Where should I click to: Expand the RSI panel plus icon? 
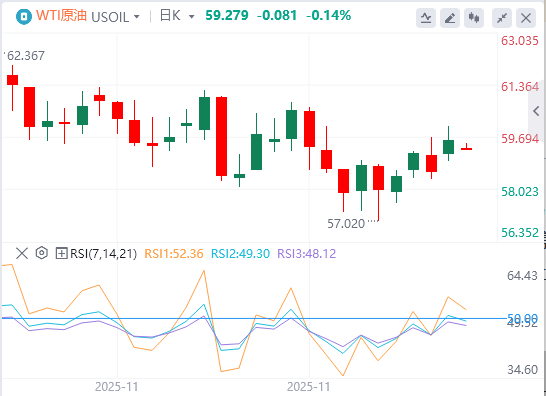pos(61,253)
